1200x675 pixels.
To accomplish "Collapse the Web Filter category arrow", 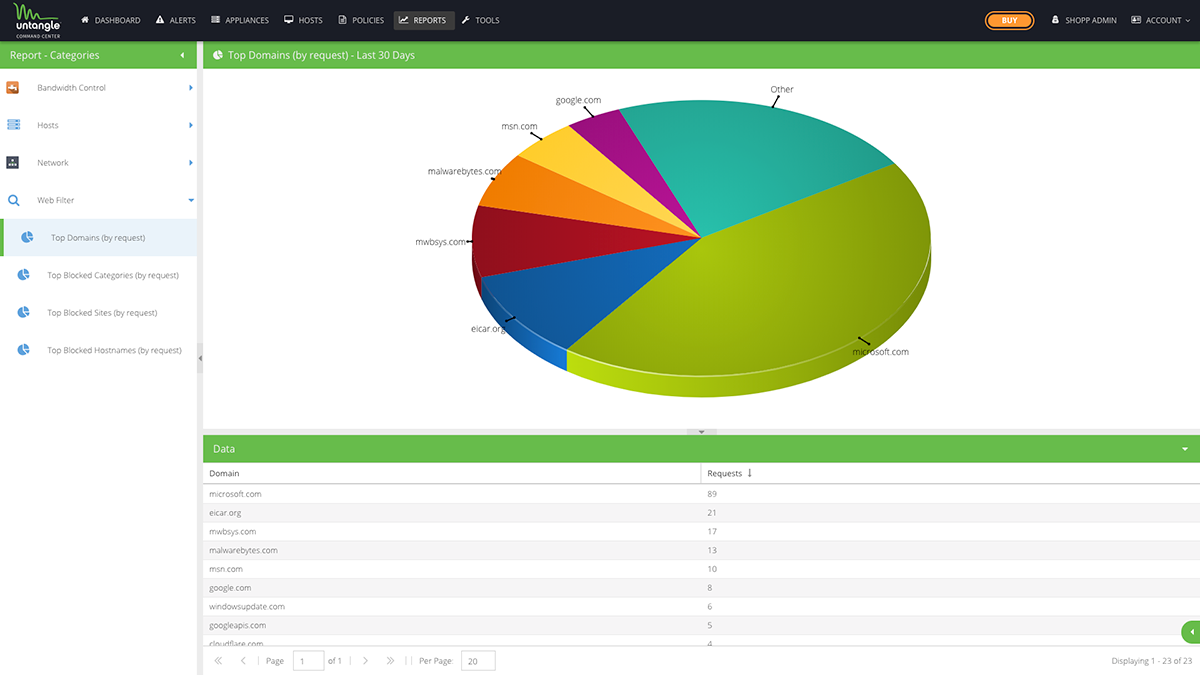I will [x=190, y=200].
